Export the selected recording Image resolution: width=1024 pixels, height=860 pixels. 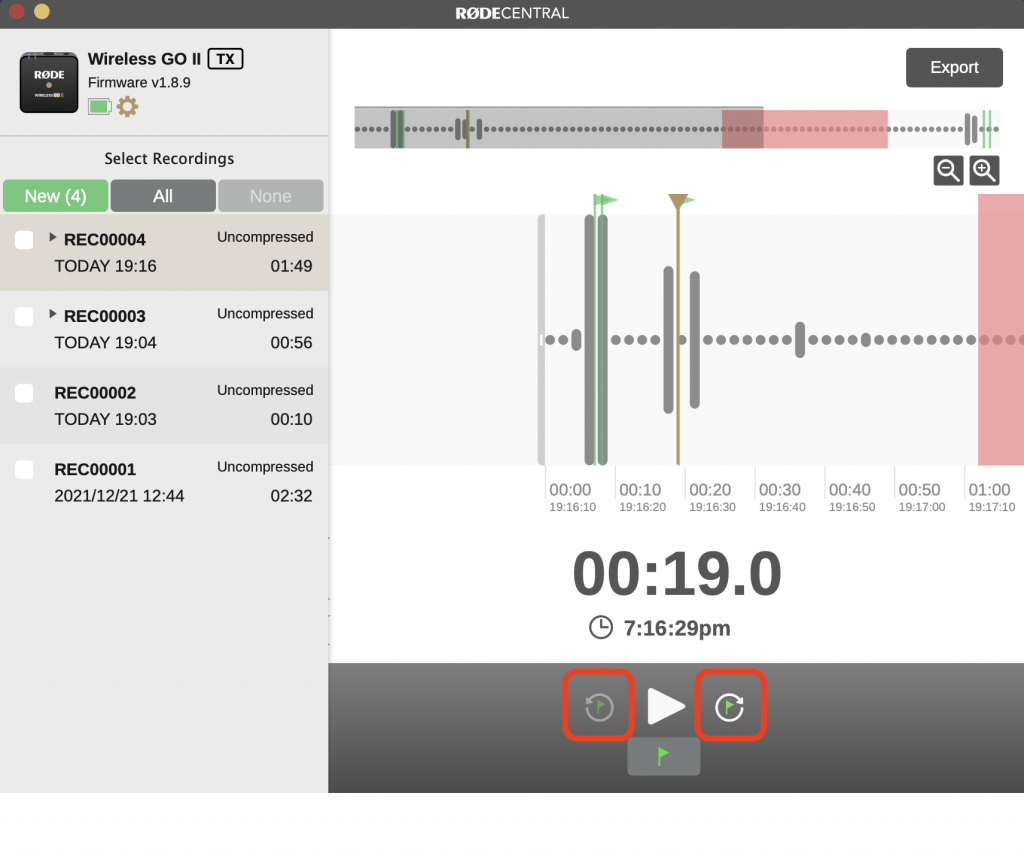954,67
